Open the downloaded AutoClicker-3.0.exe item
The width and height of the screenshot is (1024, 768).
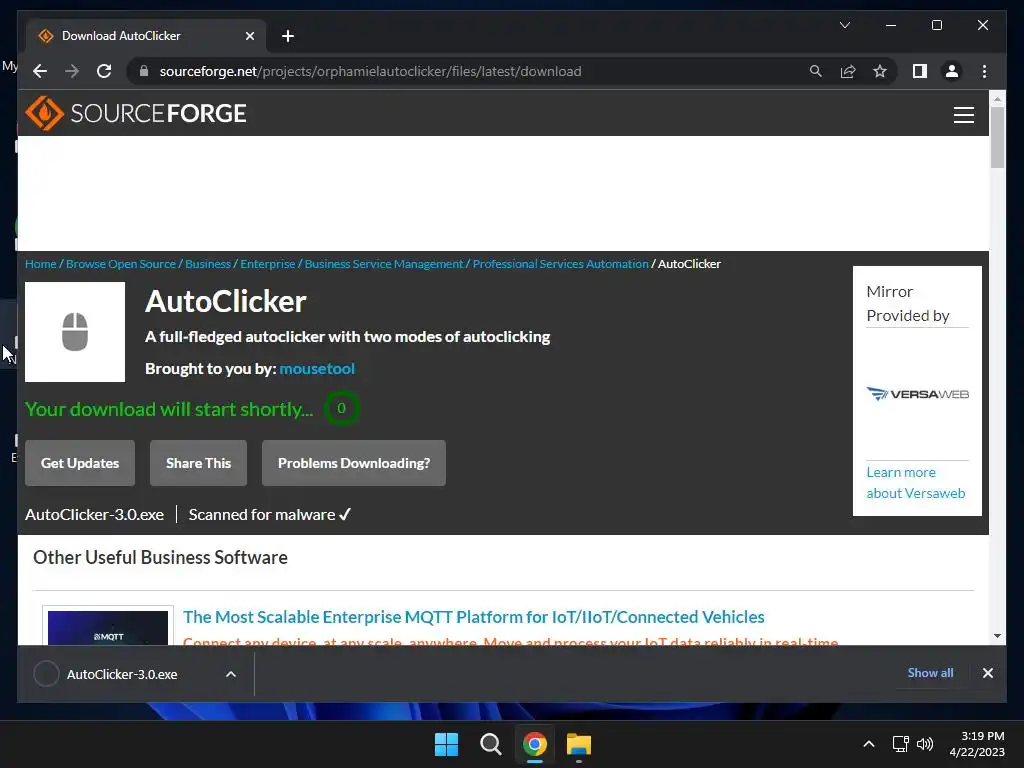tap(121, 674)
